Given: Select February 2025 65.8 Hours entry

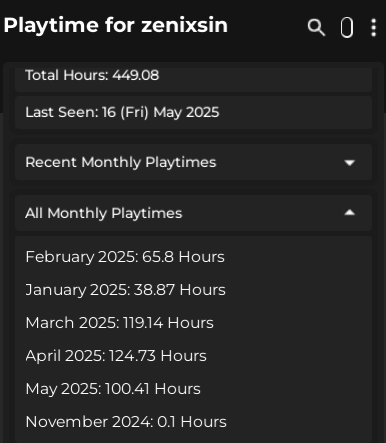Looking at the screenshot, I should pos(125,257).
